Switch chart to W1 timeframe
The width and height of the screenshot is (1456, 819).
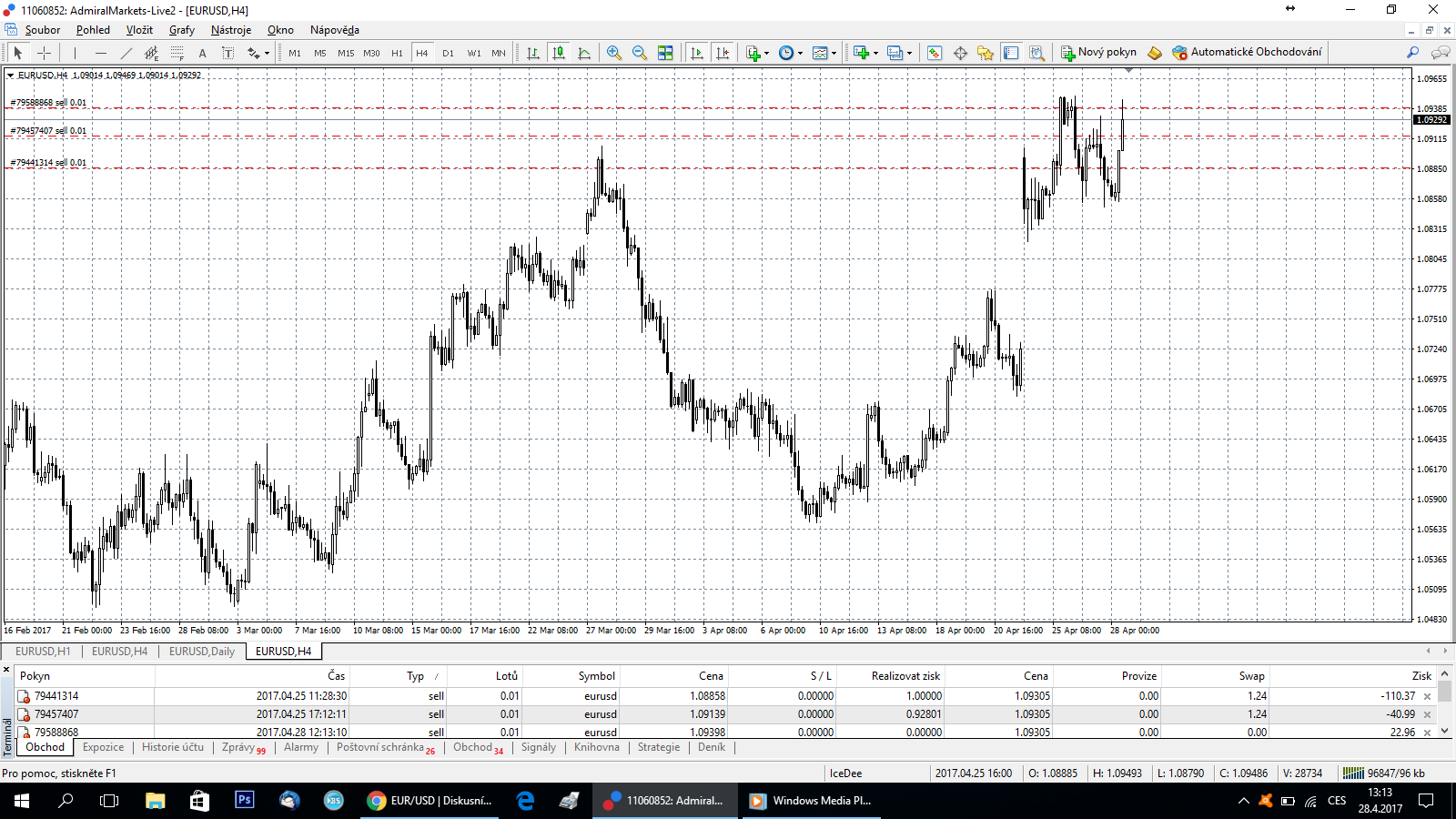tap(474, 53)
